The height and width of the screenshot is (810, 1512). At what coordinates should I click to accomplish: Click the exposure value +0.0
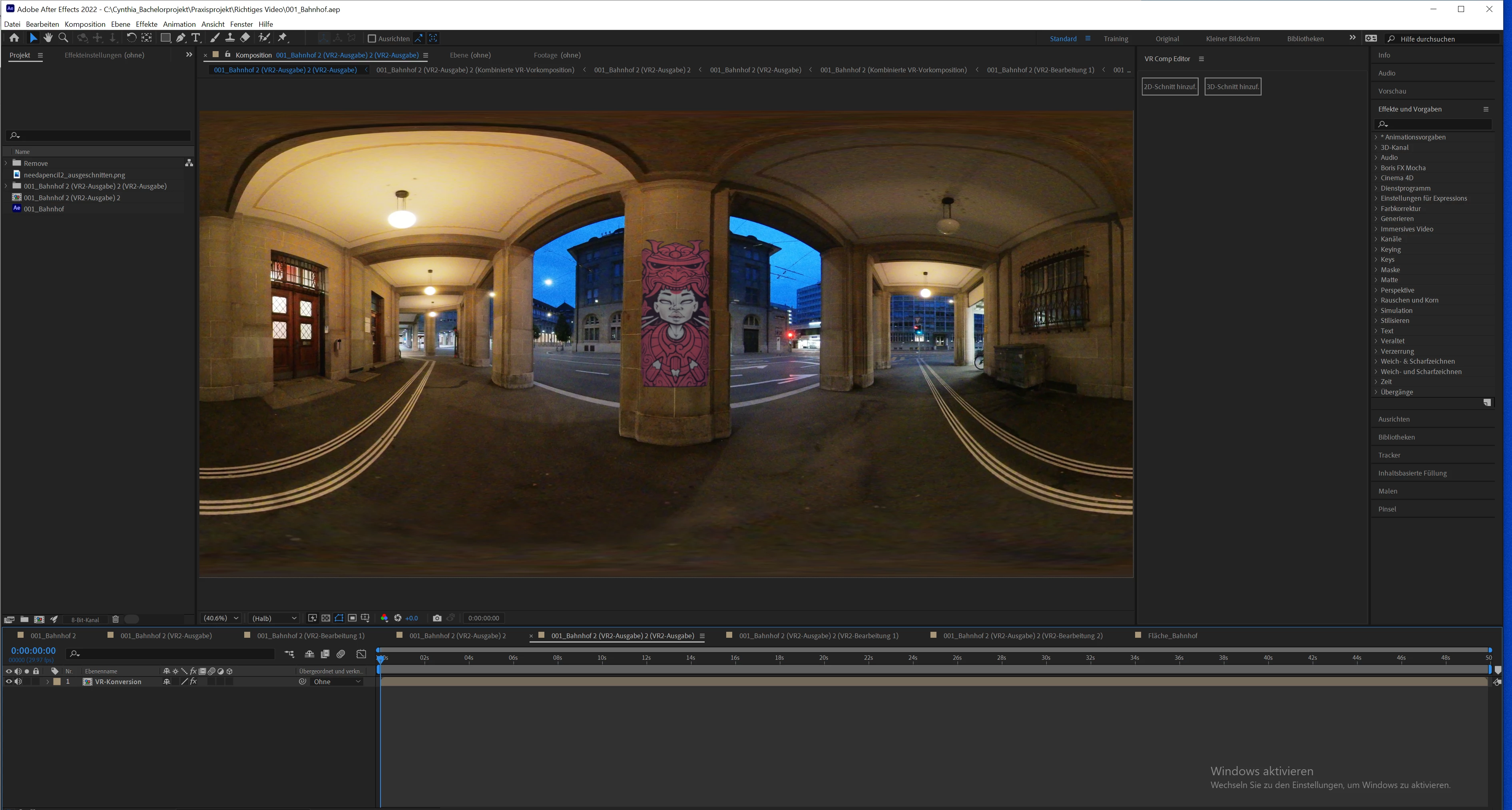[411, 618]
